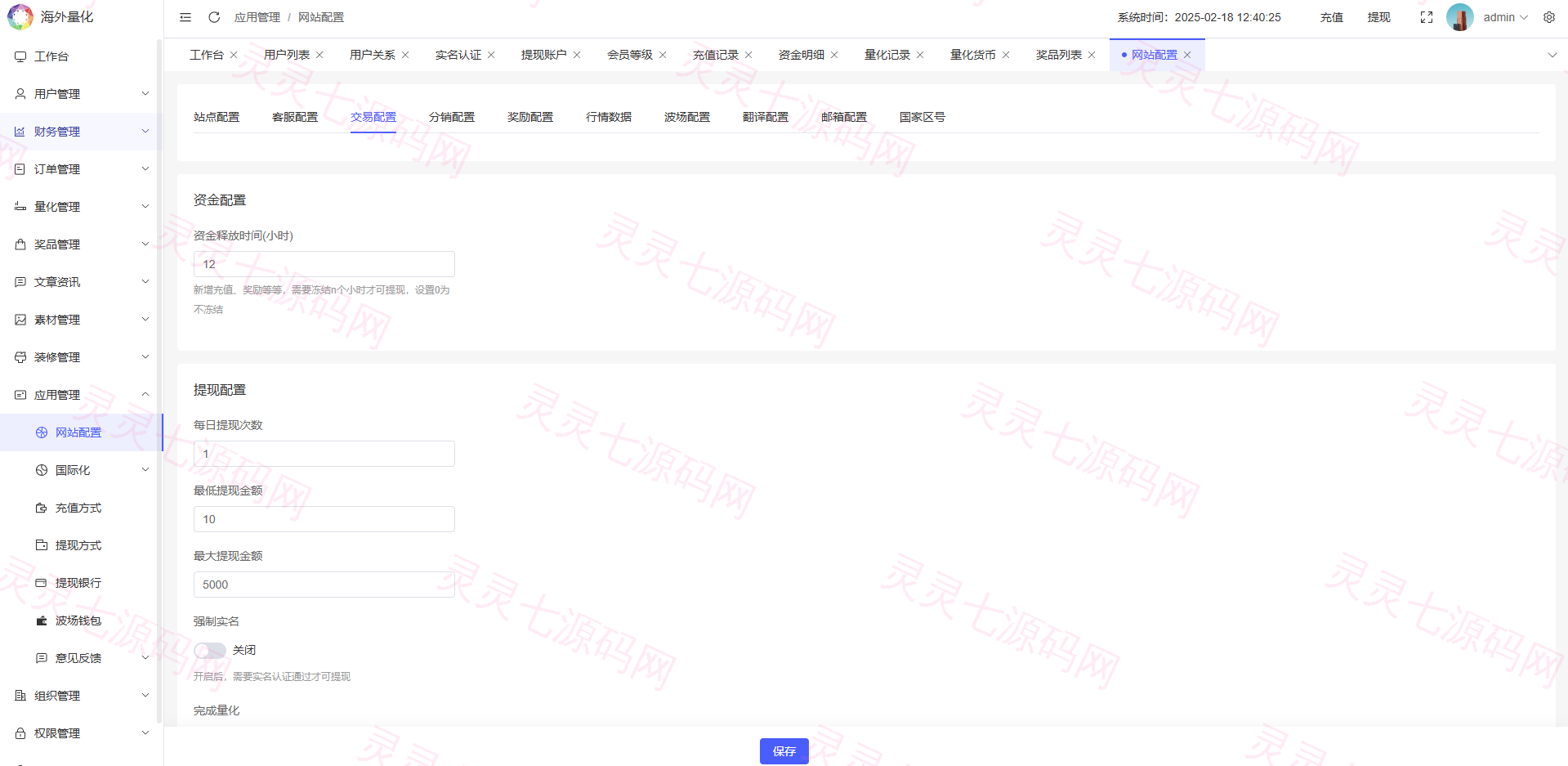The height and width of the screenshot is (766, 1568).
Task: Click the 组织管理 building icon
Action: pyautogui.click(x=20, y=696)
